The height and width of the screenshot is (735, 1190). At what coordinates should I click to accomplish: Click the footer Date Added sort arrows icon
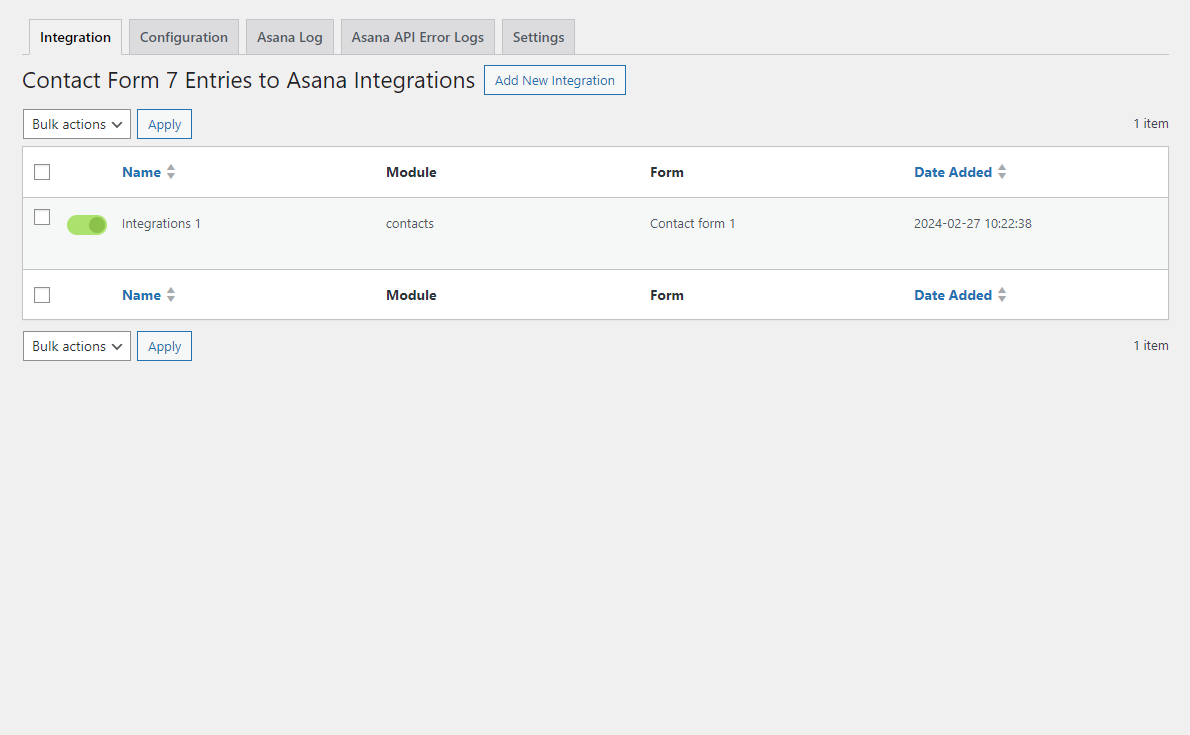click(x=1002, y=295)
